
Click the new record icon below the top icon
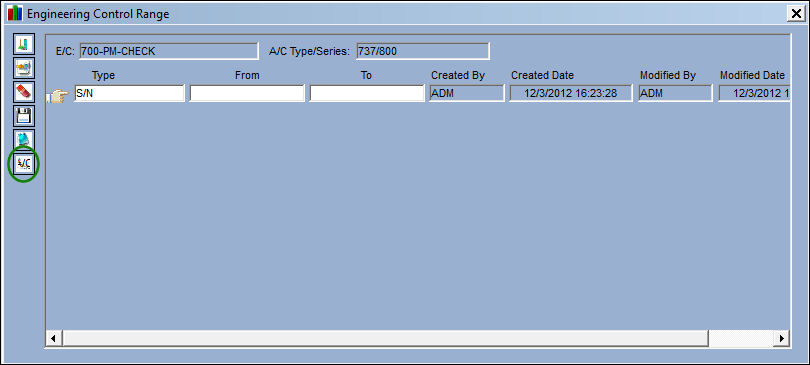click(24, 68)
